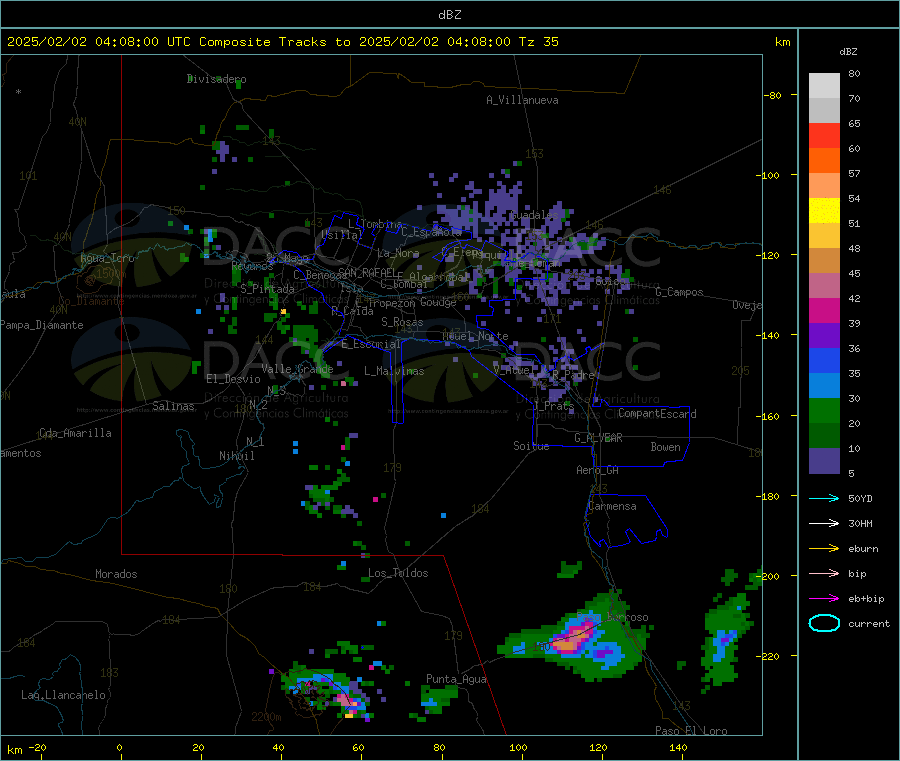Select the magenta swatch in dBZ scale
Image resolution: width=900 pixels, height=761 pixels.
[x=824, y=310]
